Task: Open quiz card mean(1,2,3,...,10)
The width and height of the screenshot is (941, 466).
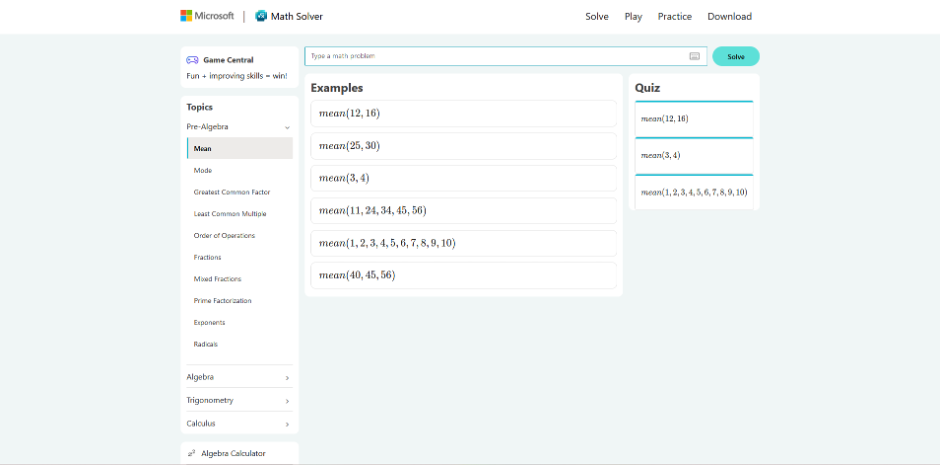Action: point(694,192)
